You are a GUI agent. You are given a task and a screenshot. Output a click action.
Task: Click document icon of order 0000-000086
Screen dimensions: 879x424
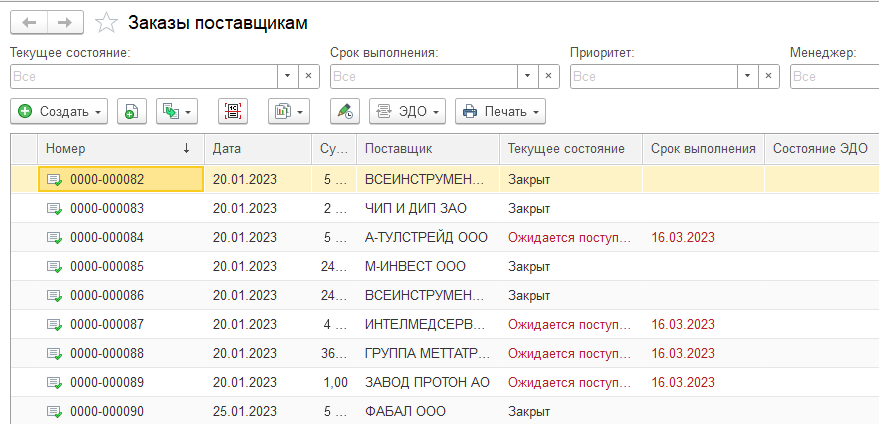pyautogui.click(x=54, y=296)
